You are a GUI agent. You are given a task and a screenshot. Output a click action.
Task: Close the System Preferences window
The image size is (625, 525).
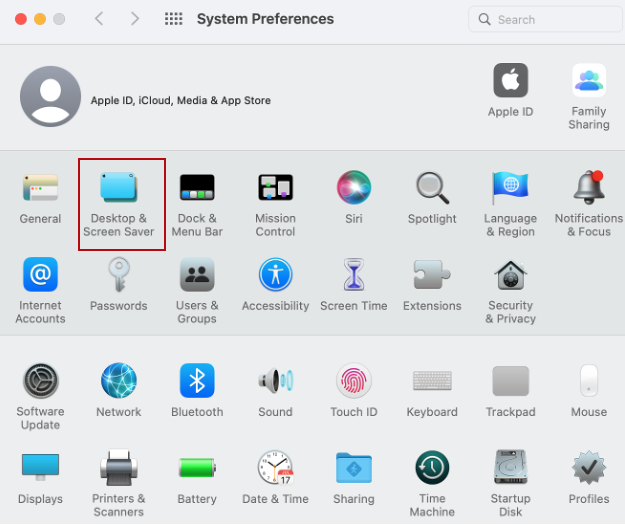[21, 19]
